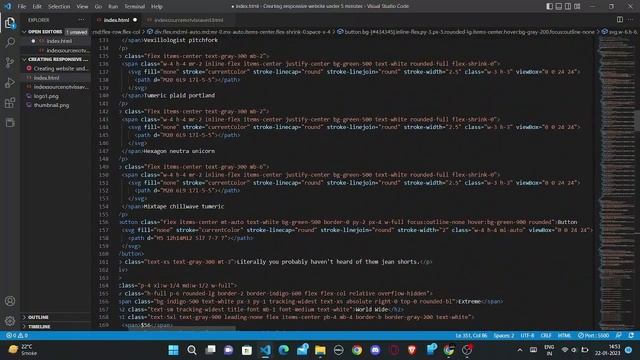
Task: Switch to the index.html editor tab
Action: tap(116, 20)
